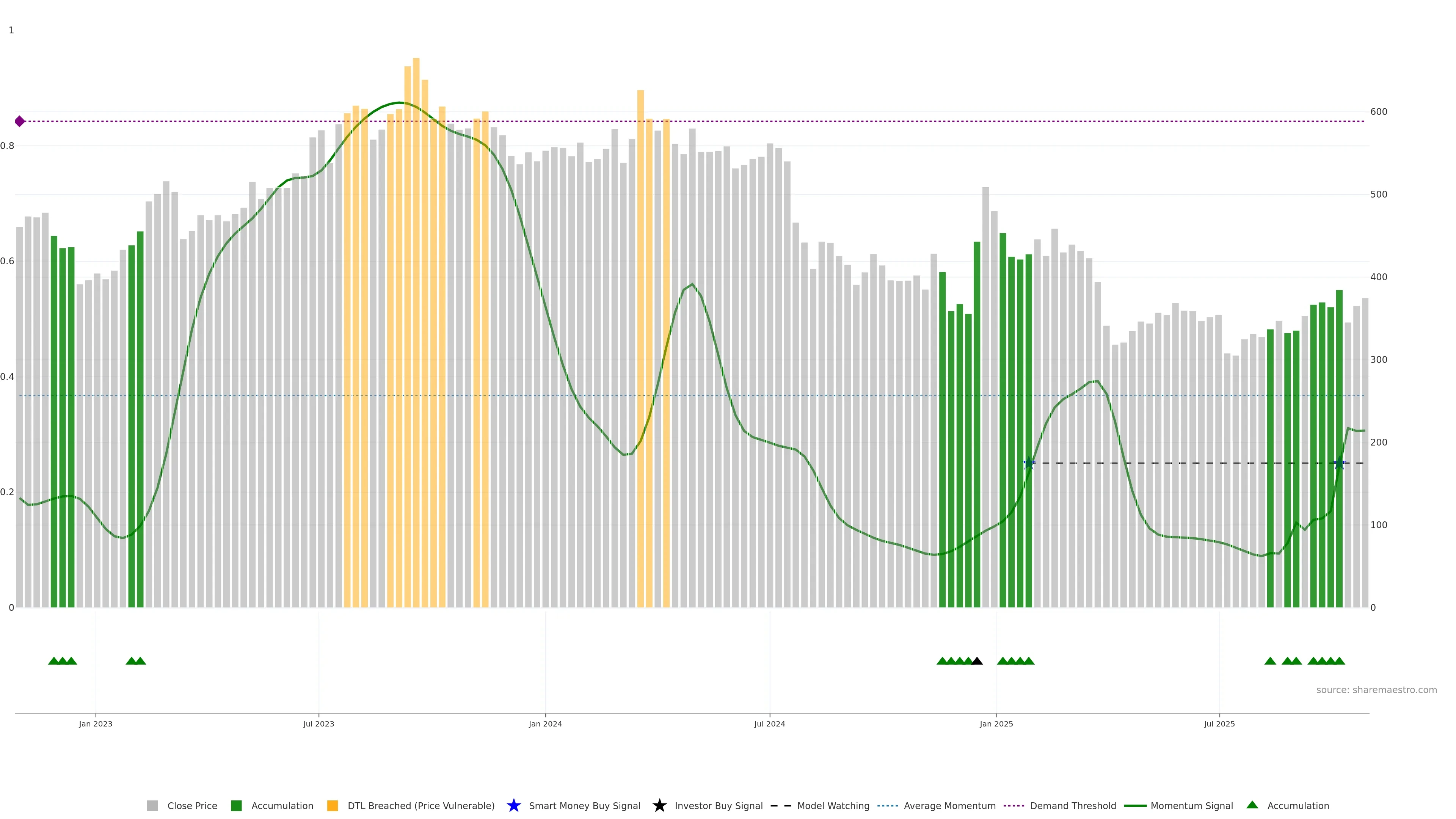Click the orange DTL Breached legend swatch
Image resolution: width=1456 pixels, height=819 pixels.
333,805
